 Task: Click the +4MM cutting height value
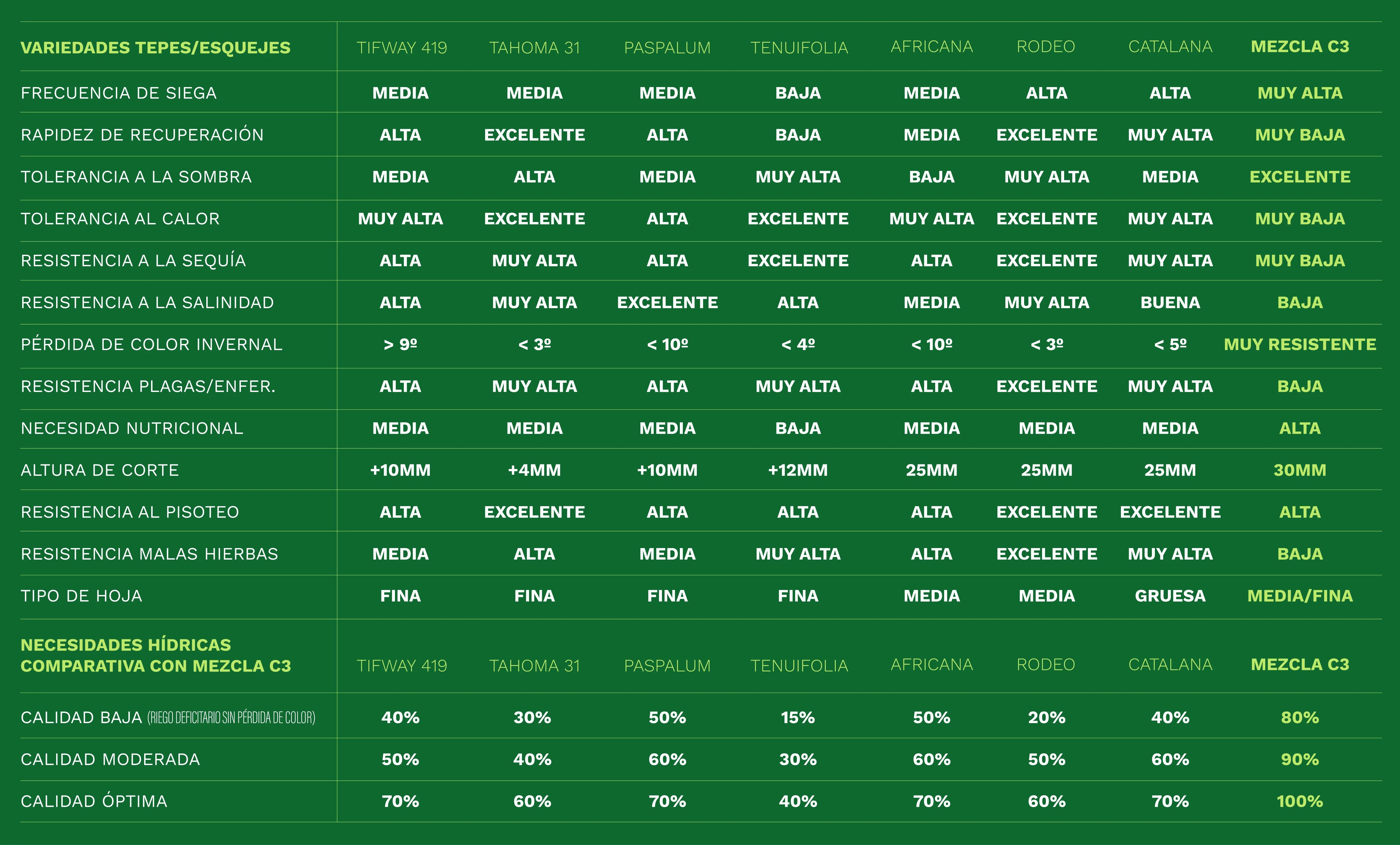[x=534, y=470]
